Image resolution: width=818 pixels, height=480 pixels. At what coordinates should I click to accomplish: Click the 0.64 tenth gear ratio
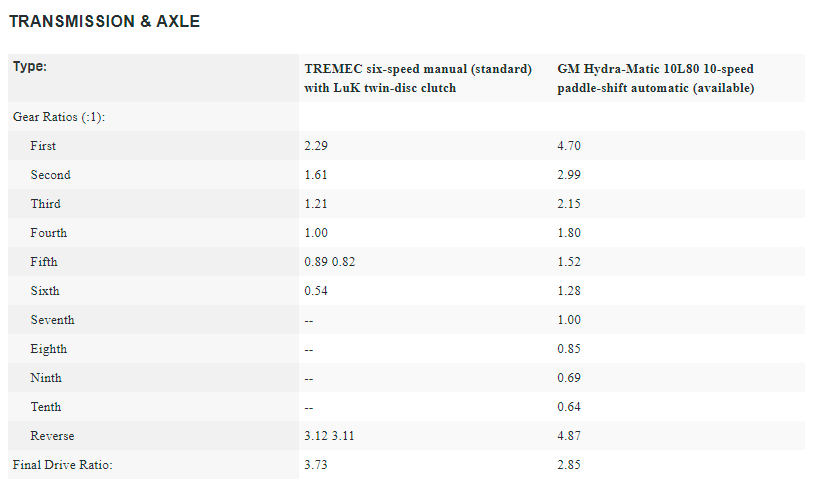coord(569,407)
